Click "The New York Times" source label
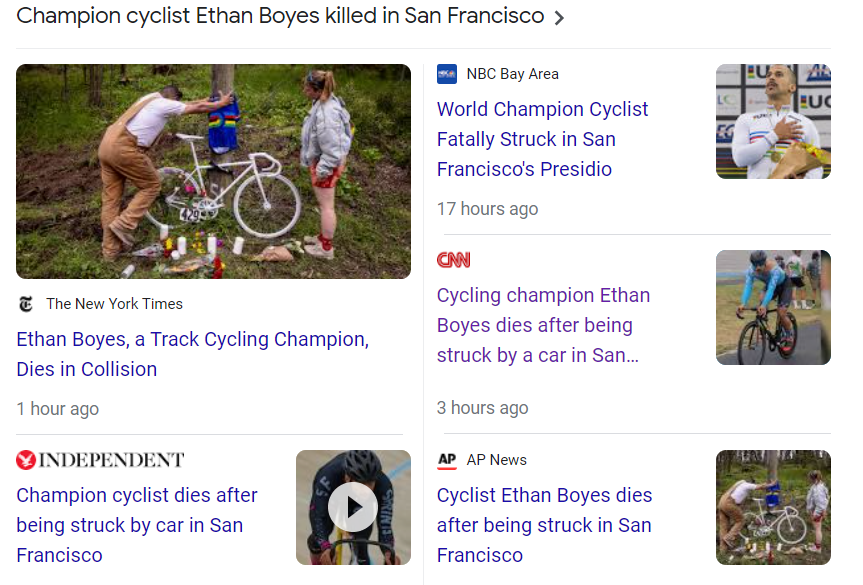 (114, 304)
